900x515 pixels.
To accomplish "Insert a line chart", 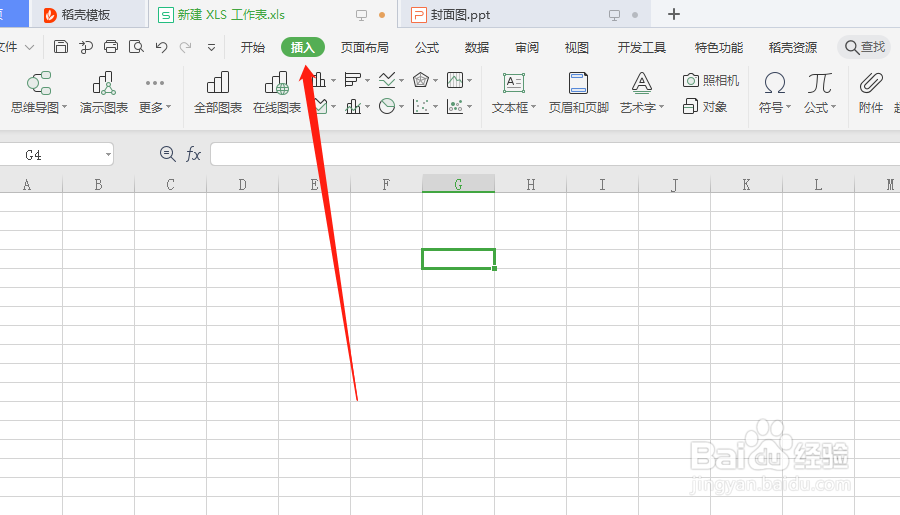I will 387,80.
